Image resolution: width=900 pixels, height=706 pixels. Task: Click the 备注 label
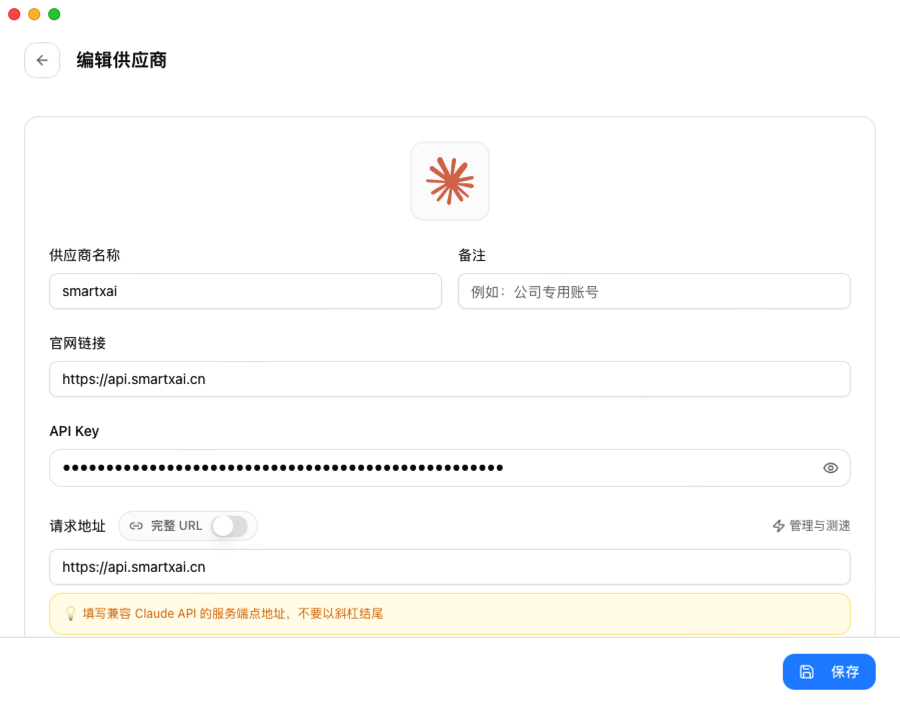point(472,255)
